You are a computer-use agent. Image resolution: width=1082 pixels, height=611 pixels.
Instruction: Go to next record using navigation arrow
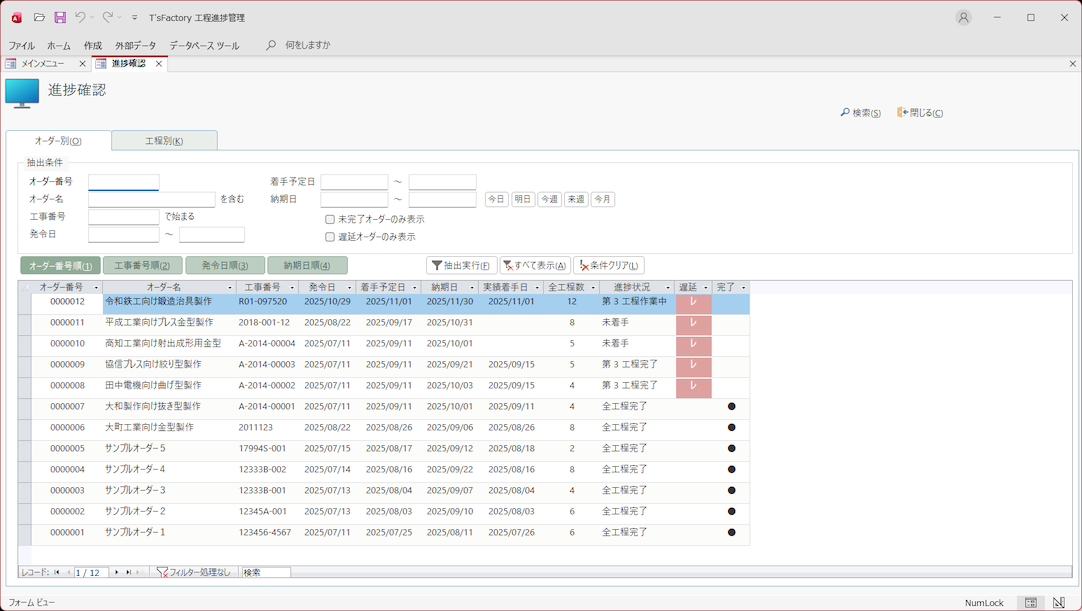117,573
